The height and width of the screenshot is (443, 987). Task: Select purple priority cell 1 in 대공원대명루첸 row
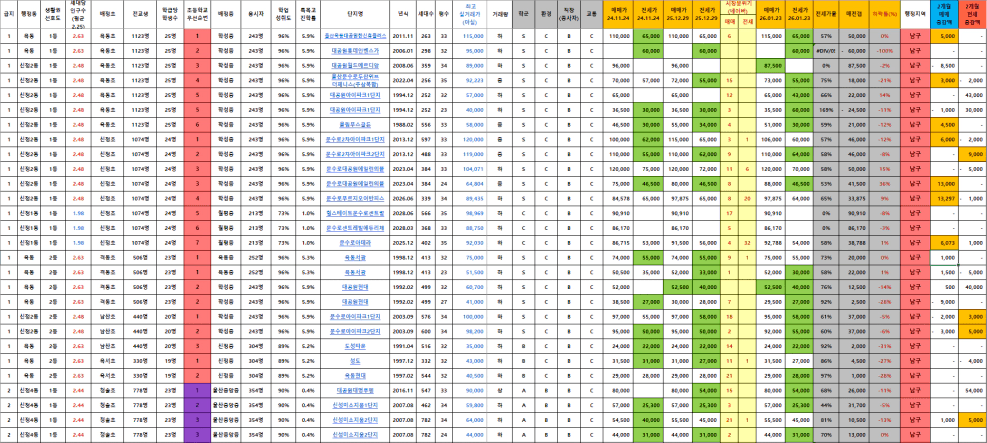[198, 390]
